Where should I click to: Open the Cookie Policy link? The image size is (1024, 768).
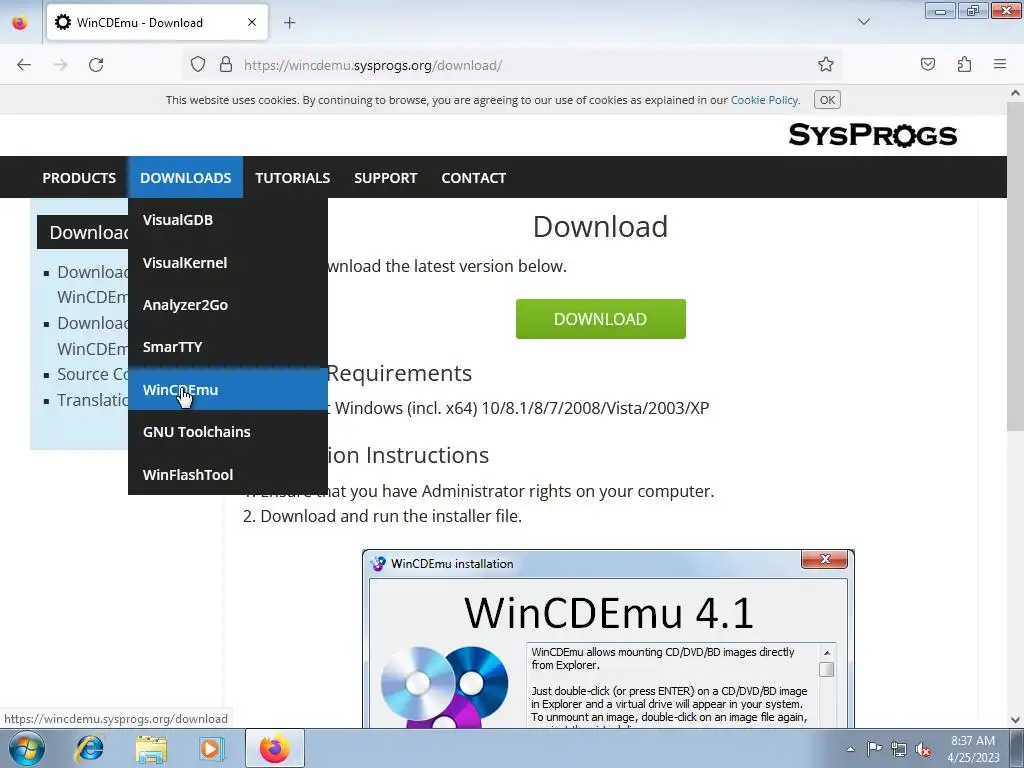pos(765,100)
